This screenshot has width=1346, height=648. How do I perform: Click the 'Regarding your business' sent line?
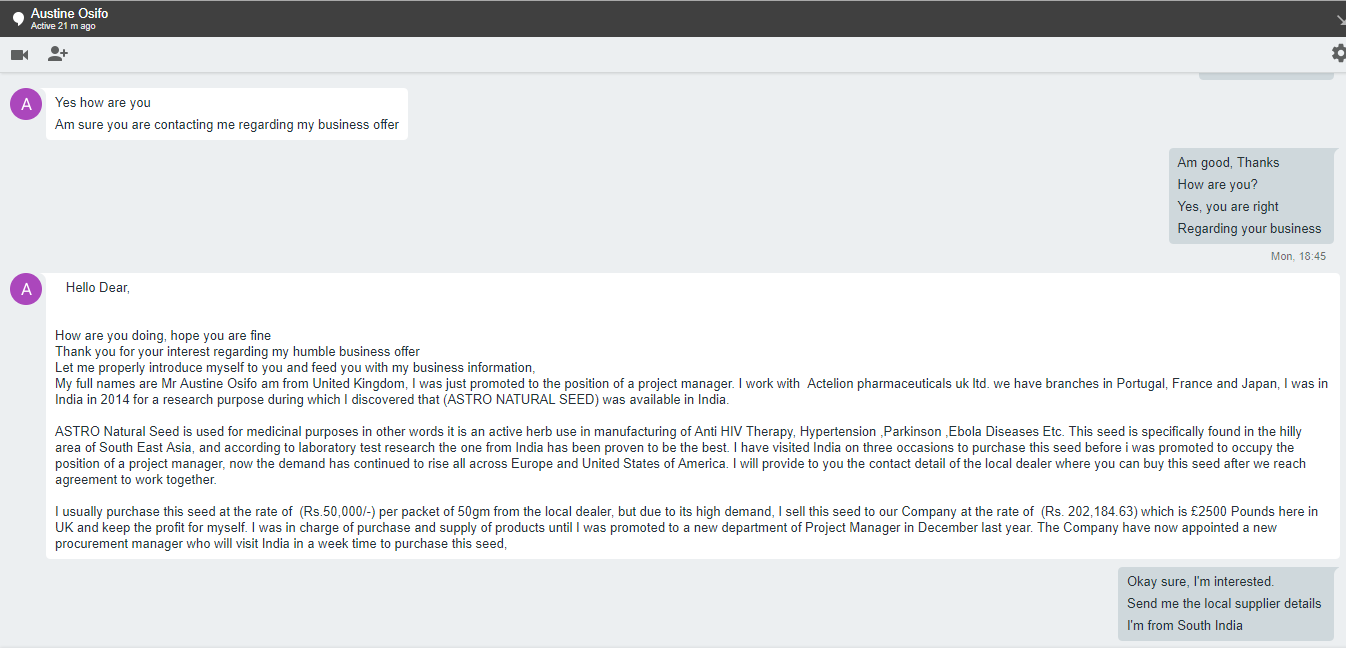1249,228
